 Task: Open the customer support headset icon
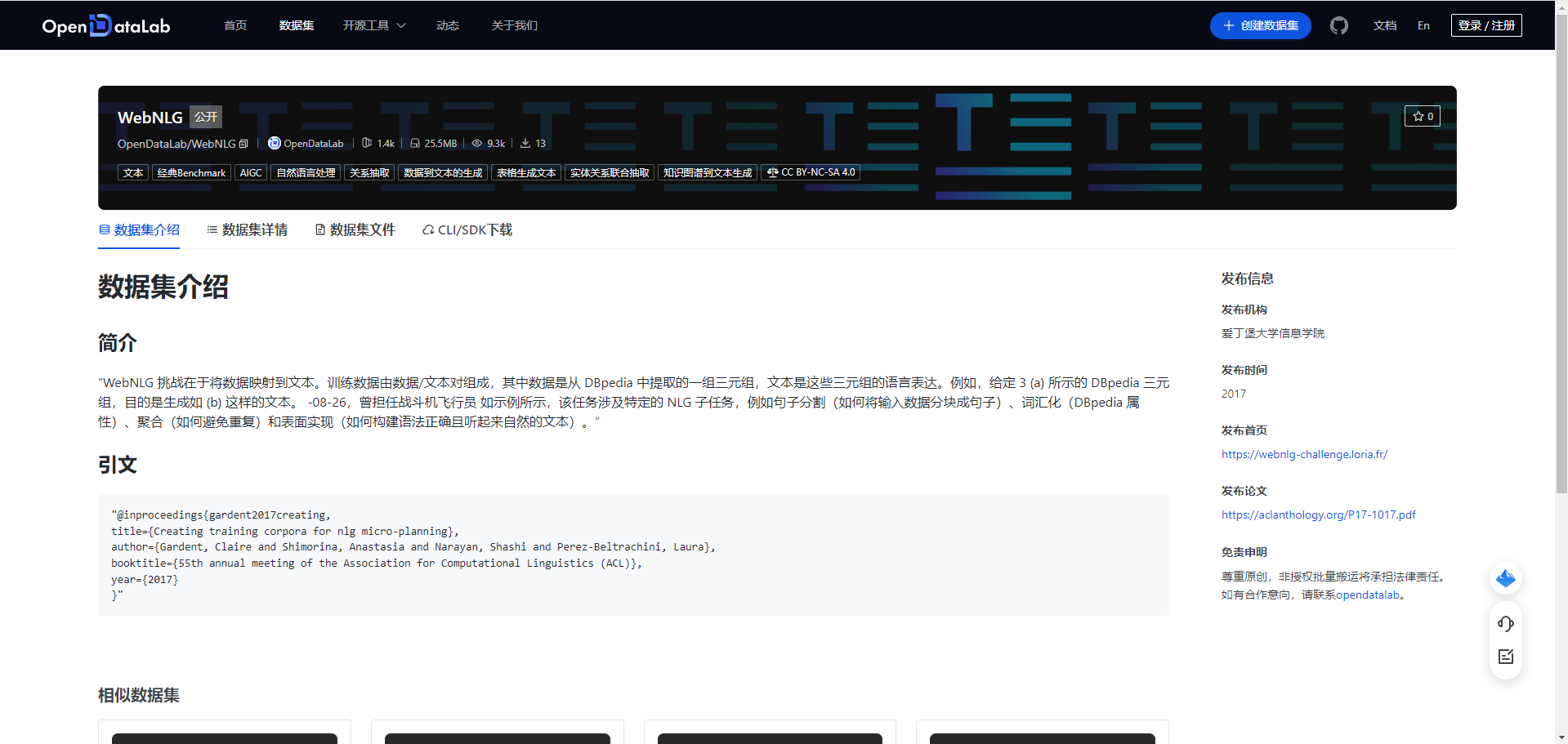(x=1506, y=624)
